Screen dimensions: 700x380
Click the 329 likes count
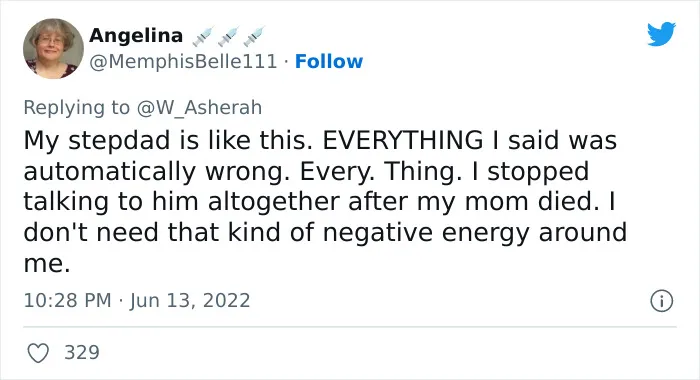point(82,352)
